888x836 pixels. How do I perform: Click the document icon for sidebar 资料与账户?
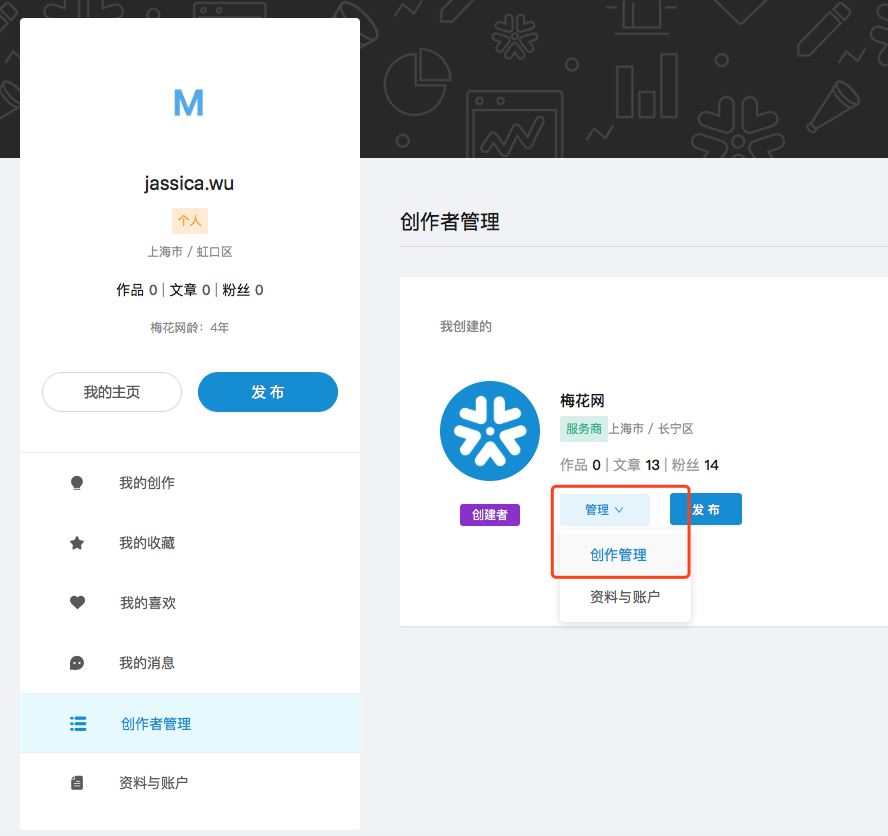pyautogui.click(x=77, y=783)
